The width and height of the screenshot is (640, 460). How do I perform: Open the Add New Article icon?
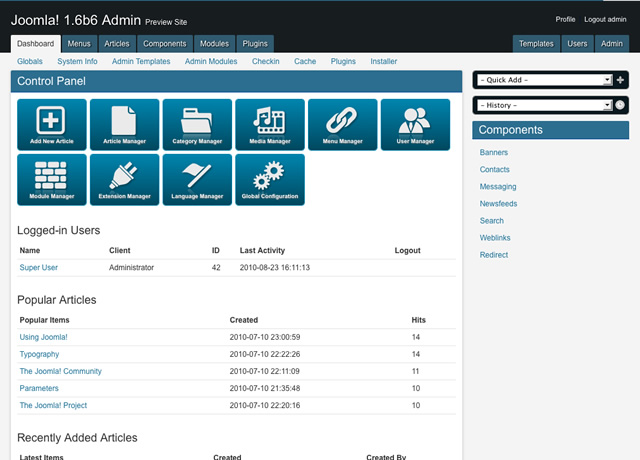(52, 124)
